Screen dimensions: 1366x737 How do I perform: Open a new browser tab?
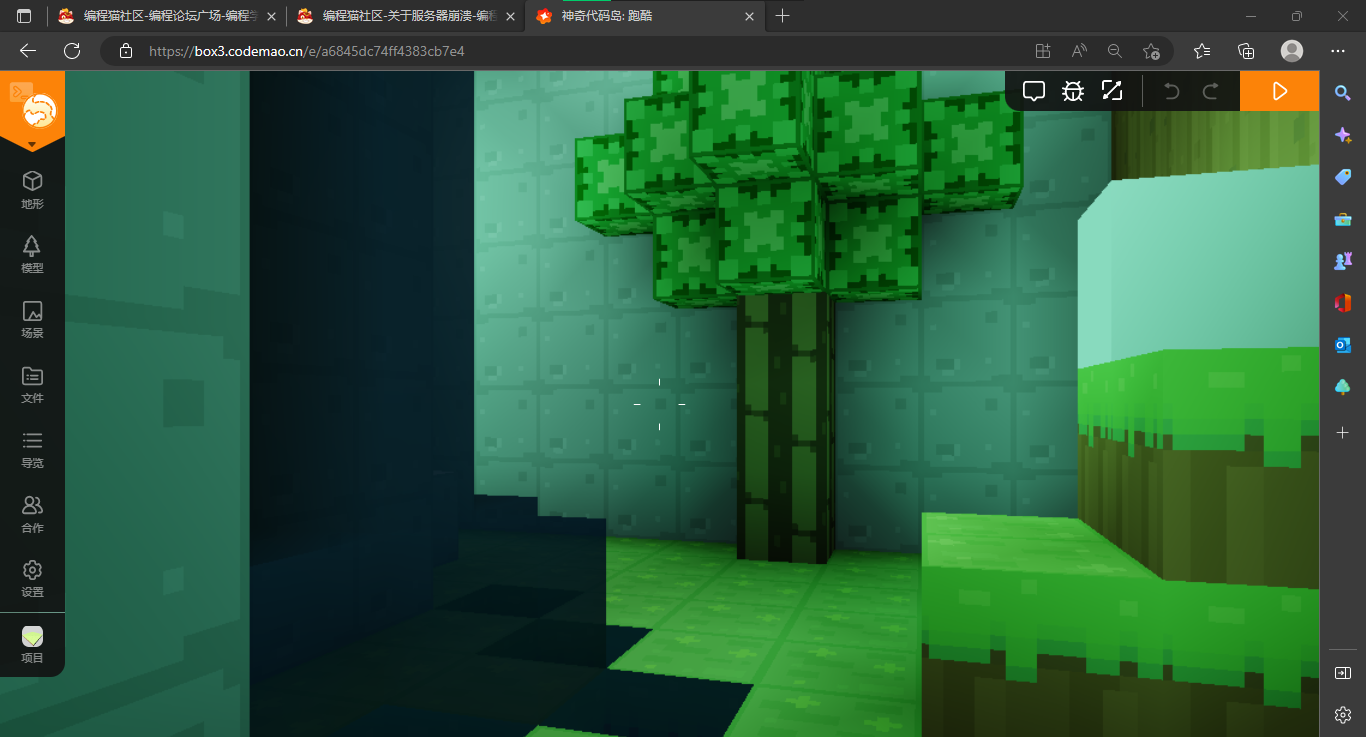[782, 16]
